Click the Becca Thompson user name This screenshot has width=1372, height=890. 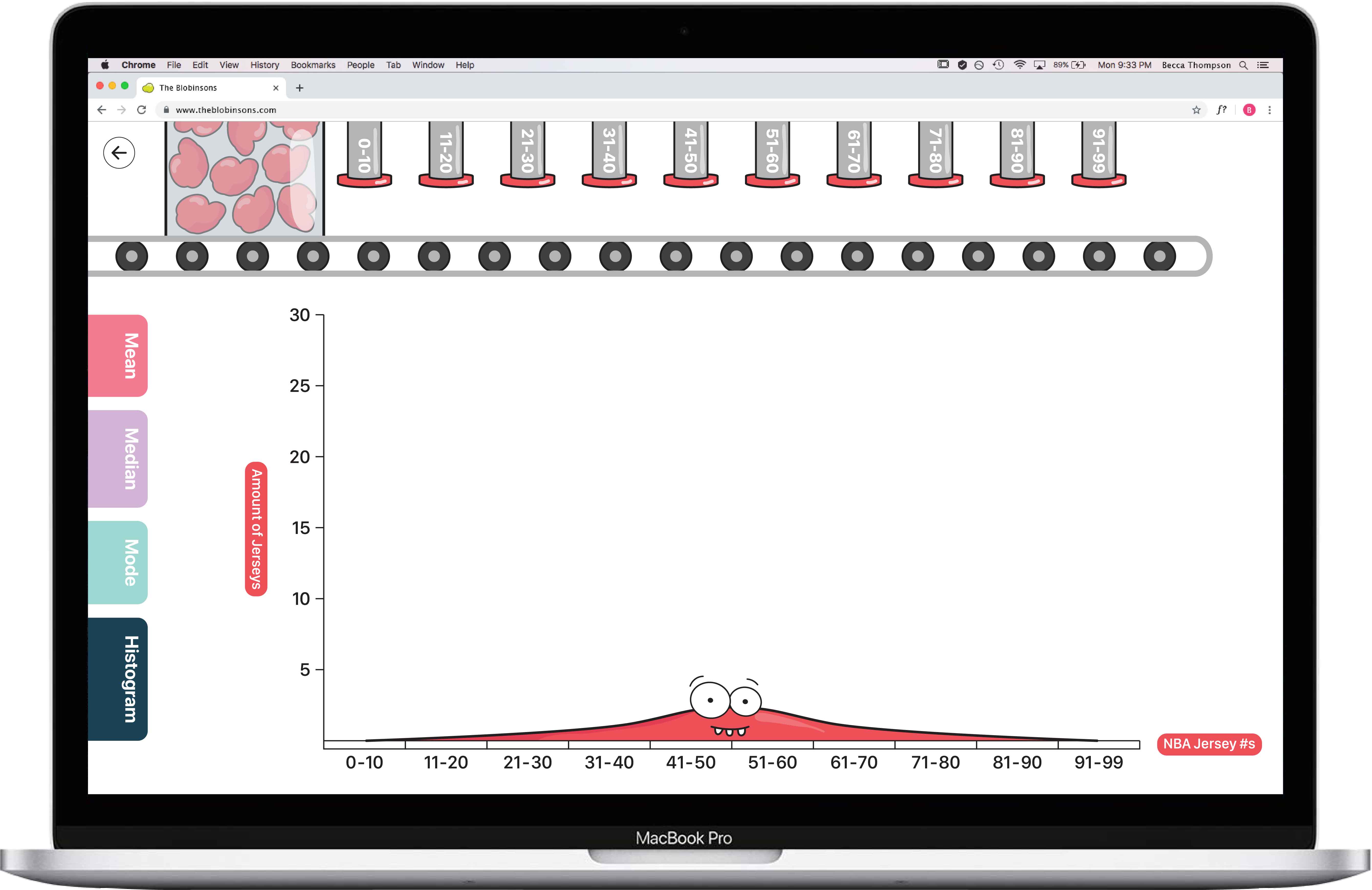coord(1196,65)
